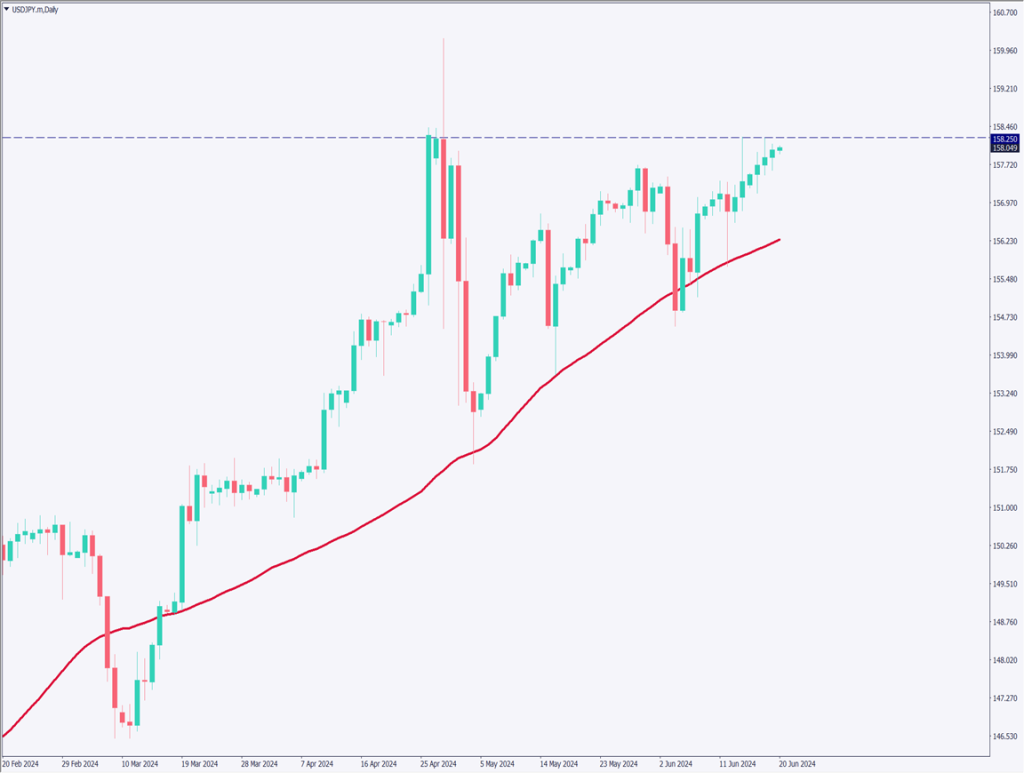Click the tall-wick candle peaking near 160
The width and height of the screenshot is (1024, 773).
tap(443, 150)
